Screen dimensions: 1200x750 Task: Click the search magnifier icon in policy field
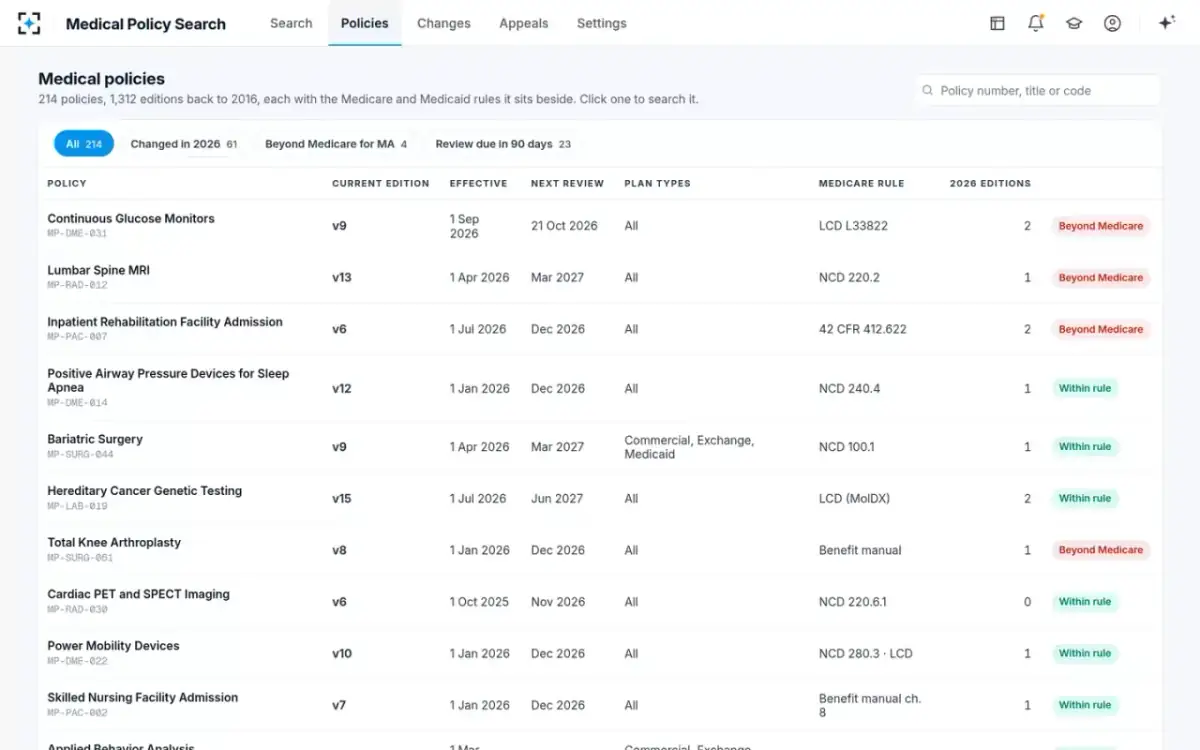coord(928,90)
